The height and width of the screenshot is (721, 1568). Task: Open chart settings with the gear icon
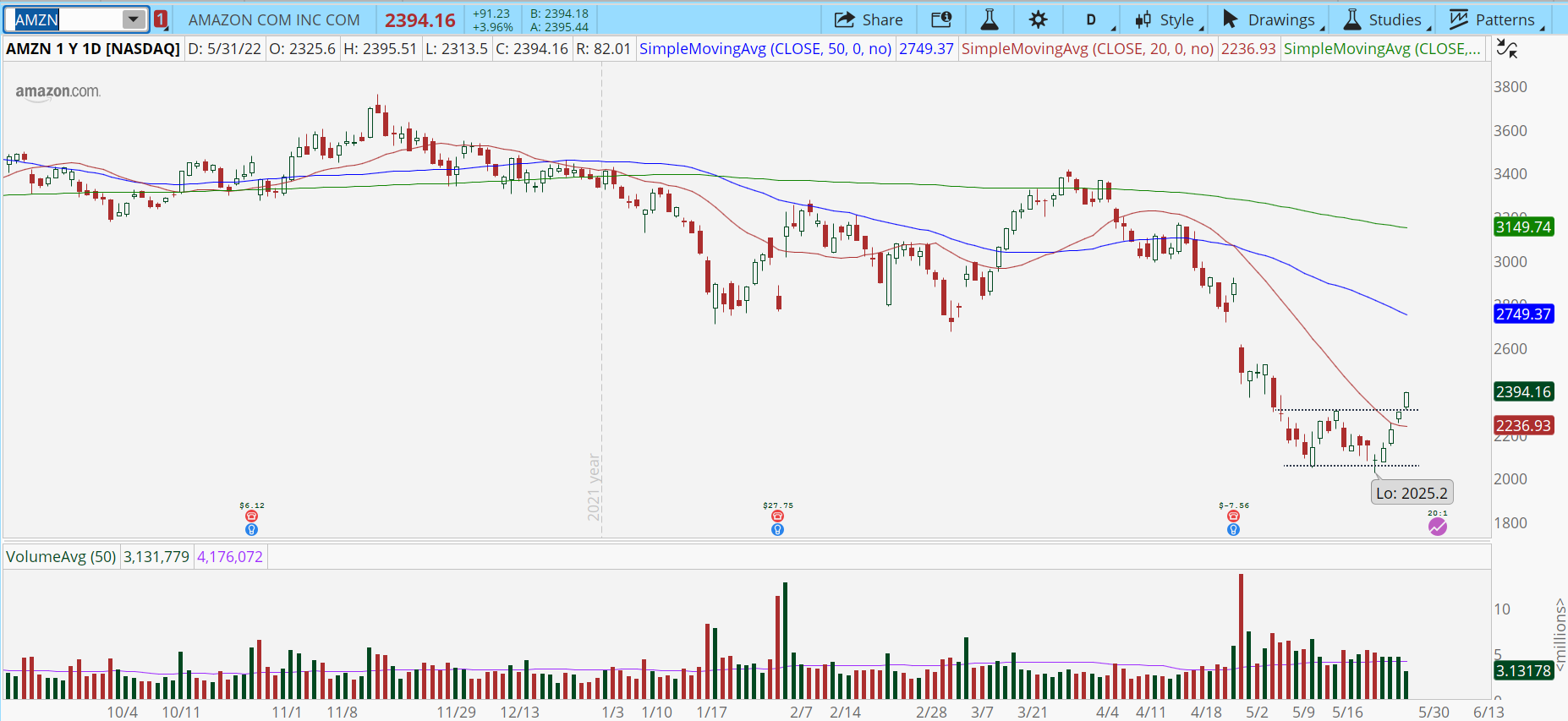click(x=1039, y=19)
